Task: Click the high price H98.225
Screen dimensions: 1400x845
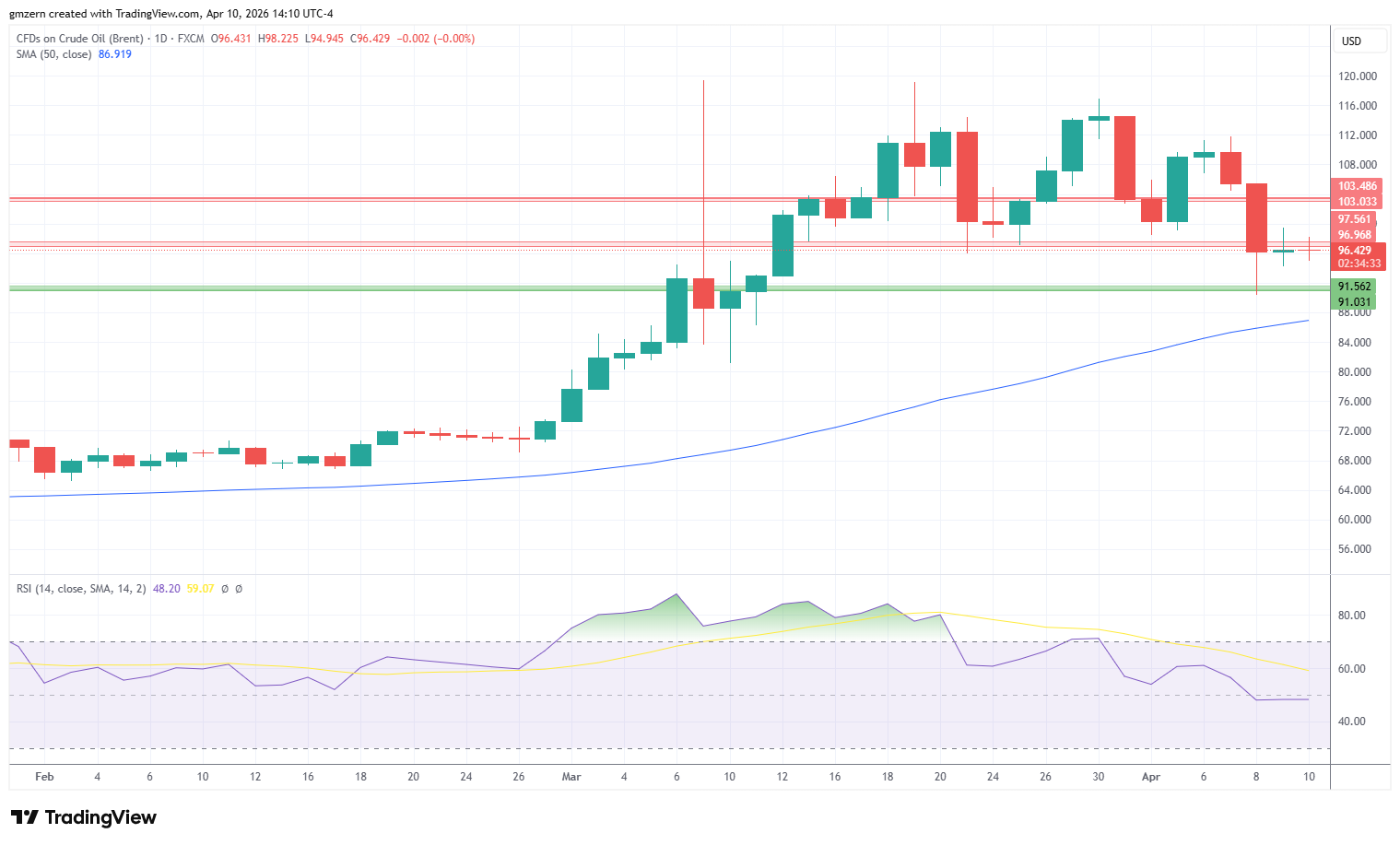Action: [x=278, y=39]
